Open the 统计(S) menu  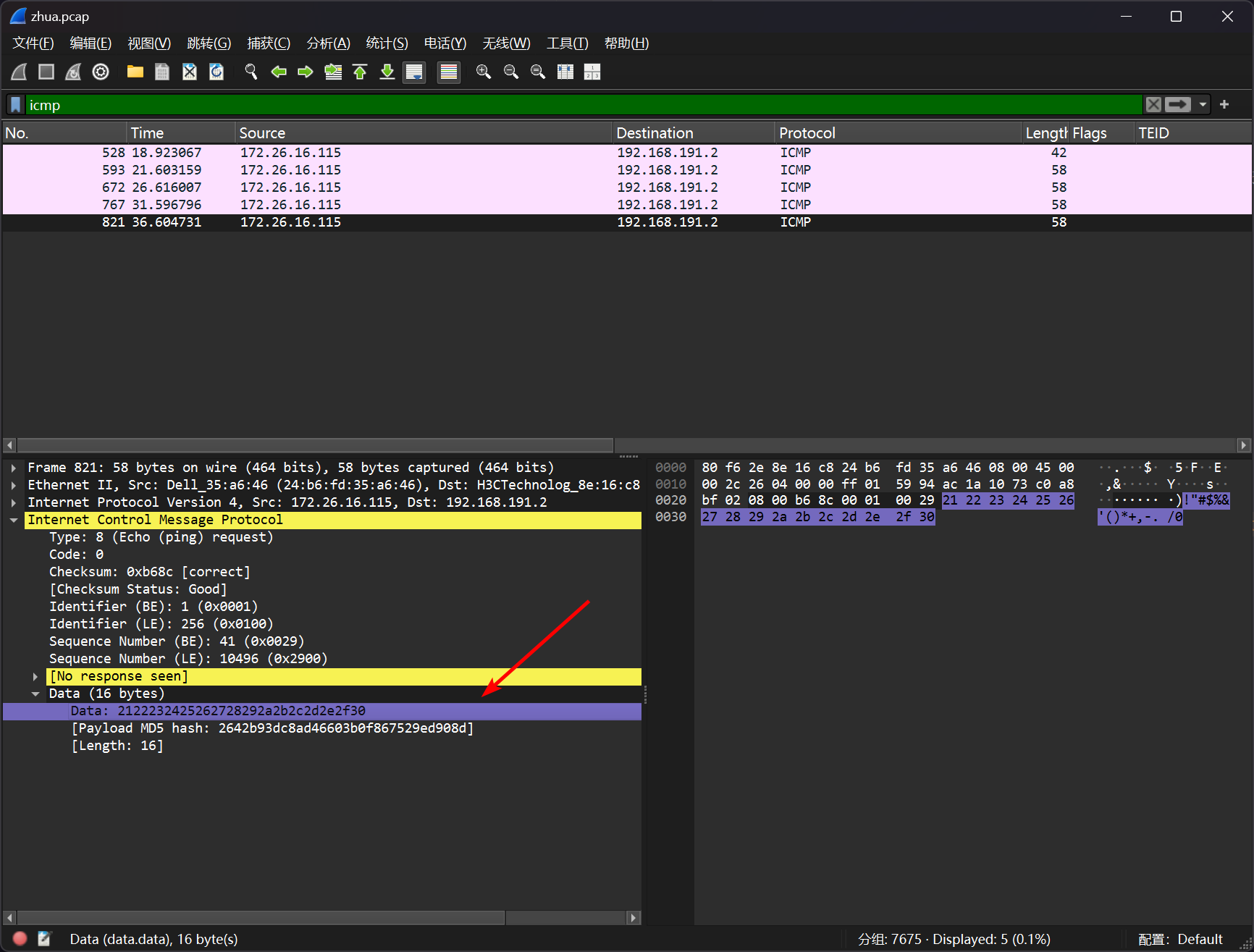(x=387, y=43)
